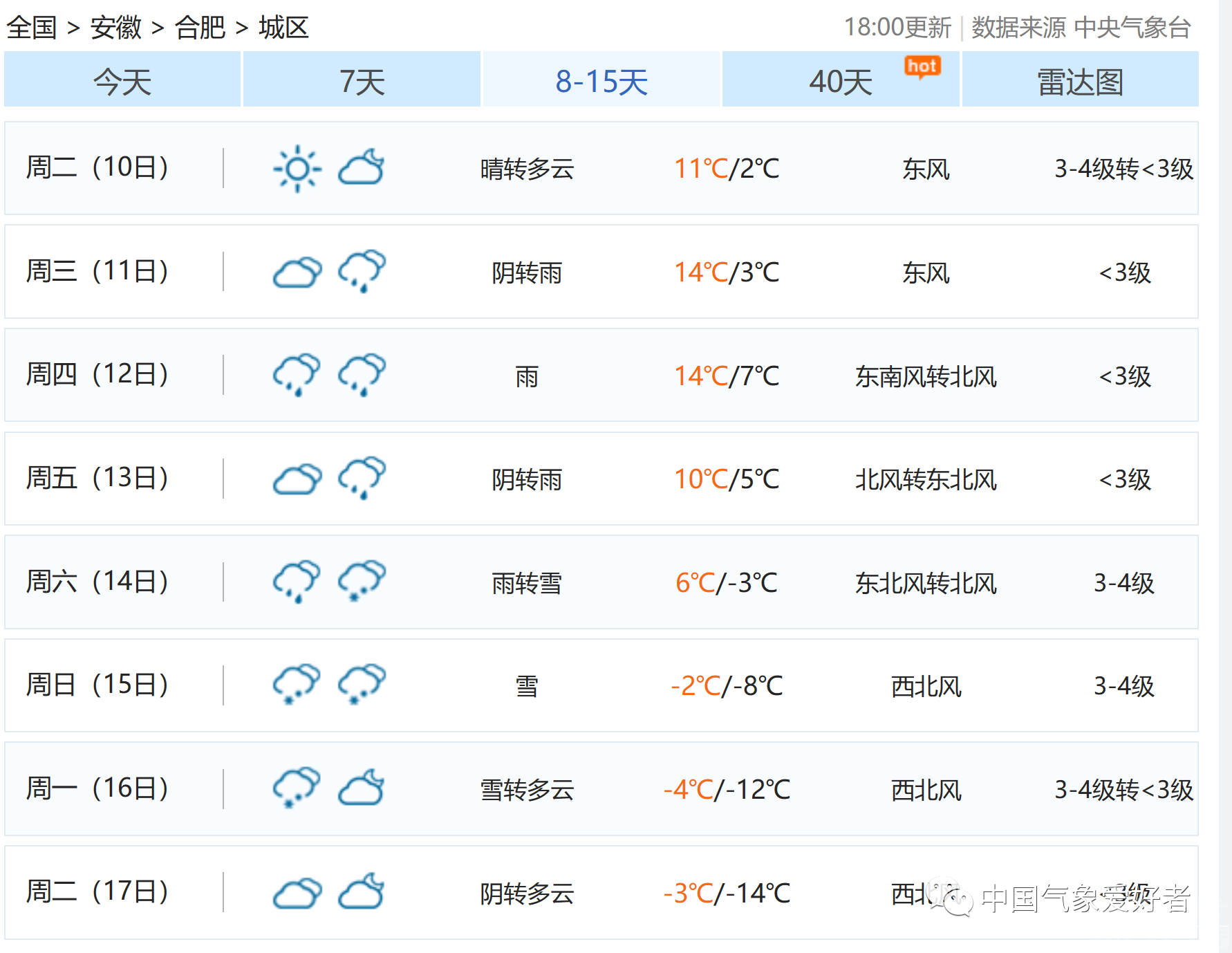The image size is (1232, 953).
Task: Click the cloudy-night icon for 周二 (17日)
Action: click(362, 892)
